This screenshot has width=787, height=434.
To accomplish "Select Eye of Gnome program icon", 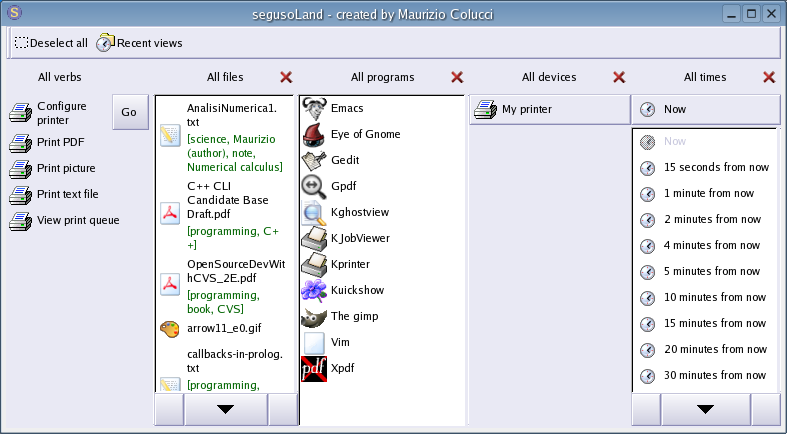I will click(x=314, y=134).
